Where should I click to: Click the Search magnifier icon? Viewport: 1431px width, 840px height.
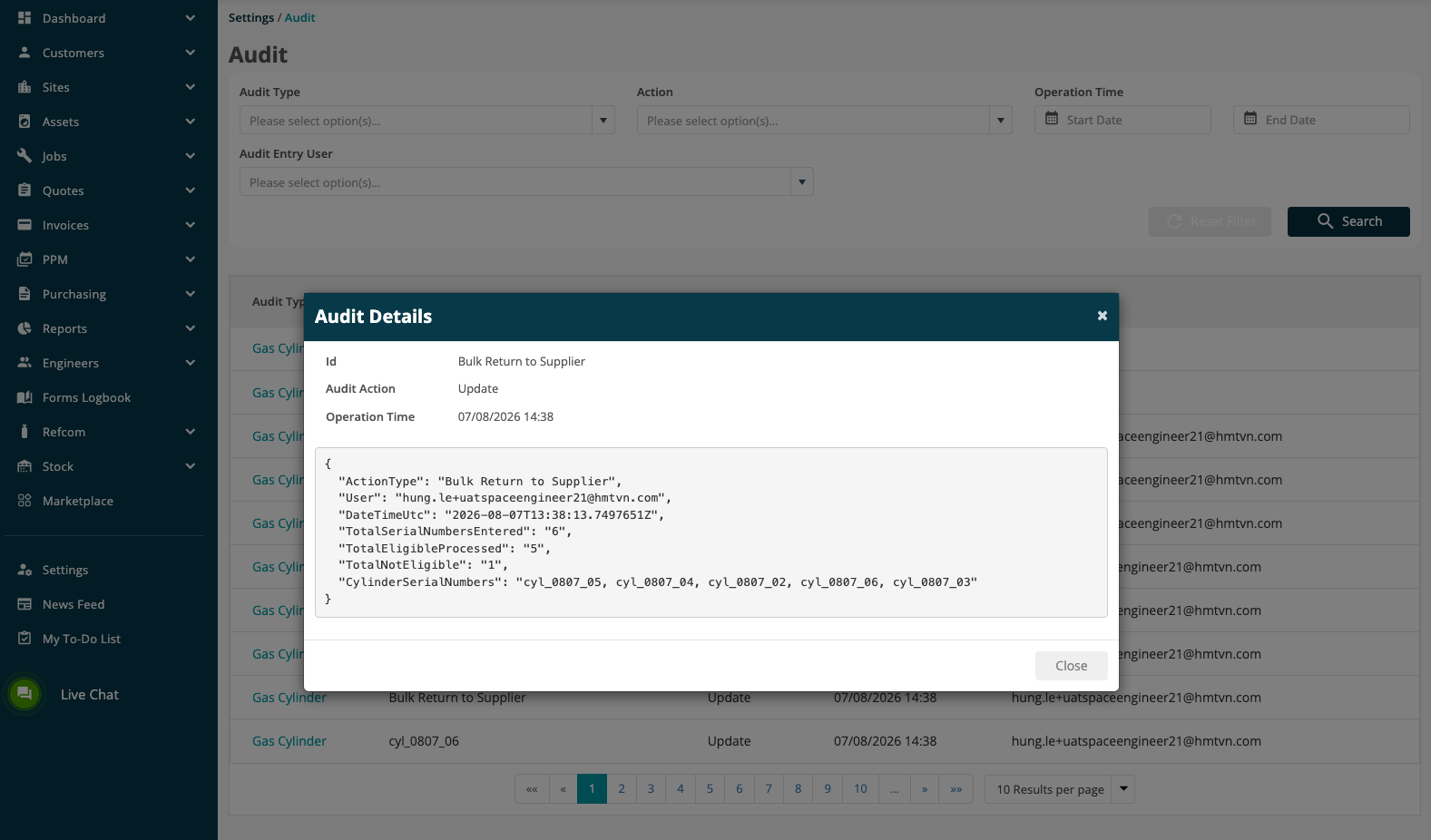tap(1326, 221)
